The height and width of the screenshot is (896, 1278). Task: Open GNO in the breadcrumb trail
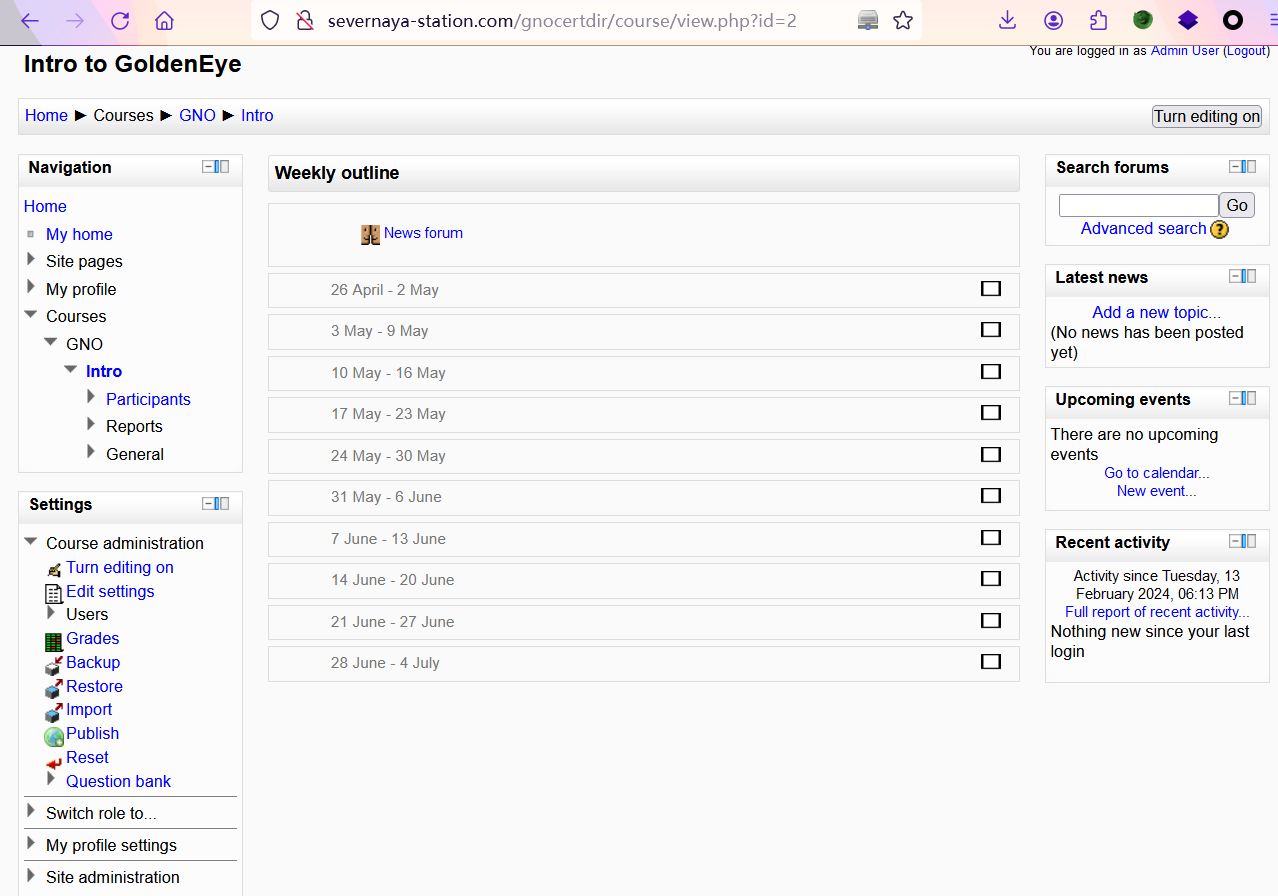(x=197, y=116)
